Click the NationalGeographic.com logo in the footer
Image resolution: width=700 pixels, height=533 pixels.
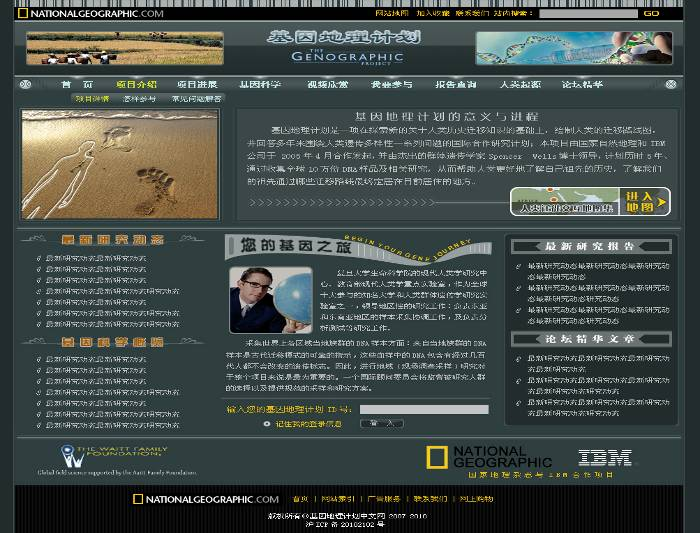click(x=206, y=499)
